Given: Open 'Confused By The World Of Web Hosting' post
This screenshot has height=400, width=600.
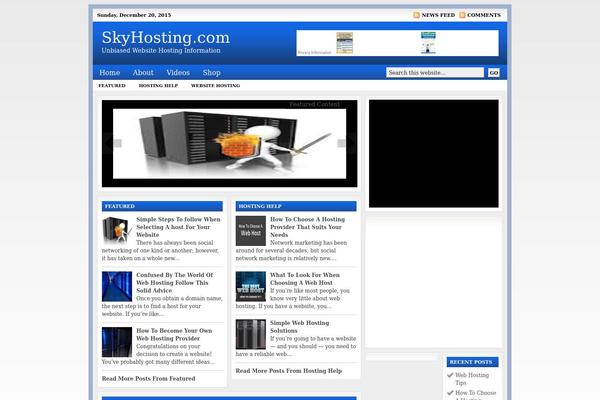Looking at the screenshot, I should coord(174,282).
